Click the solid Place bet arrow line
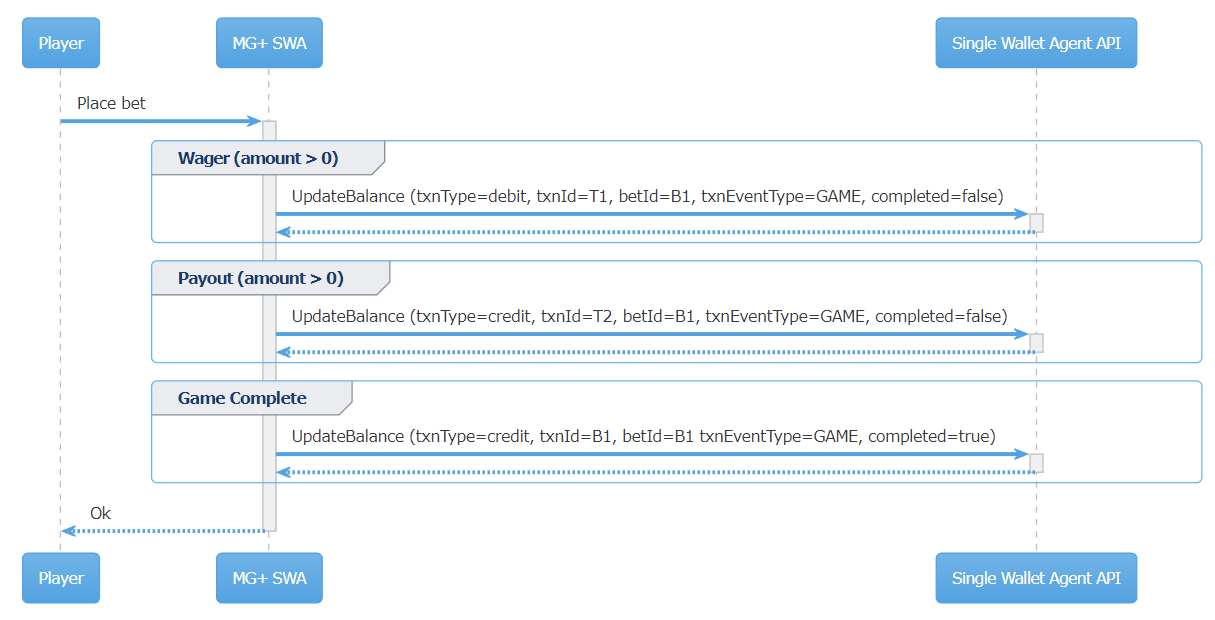1215x620 pixels. click(160, 121)
